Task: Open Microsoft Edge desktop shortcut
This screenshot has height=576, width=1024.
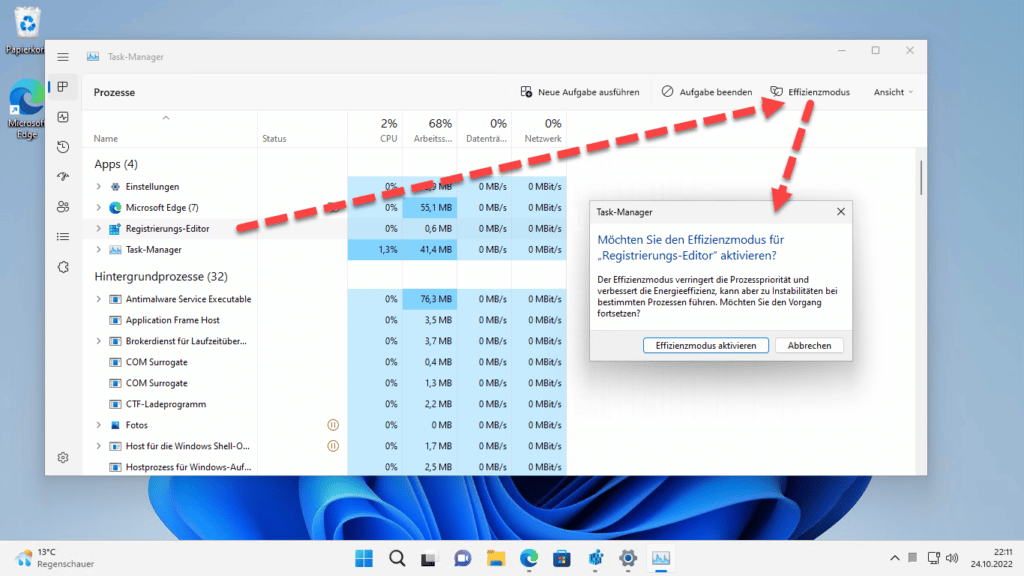Action: coord(26,109)
